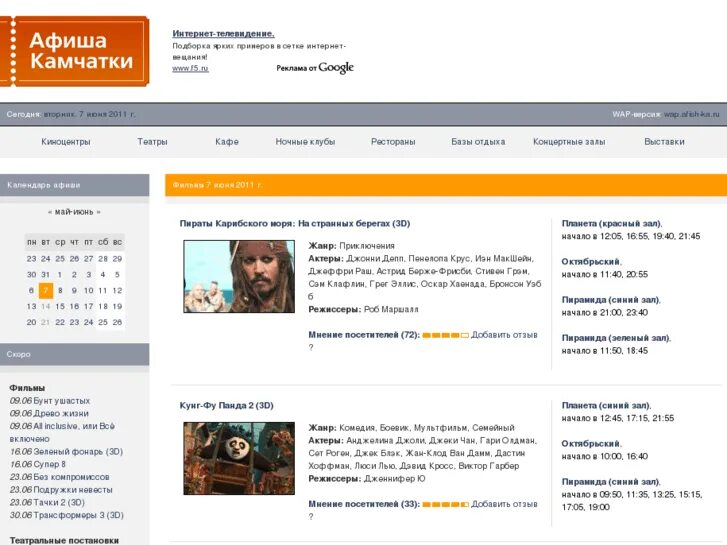Click director name Роб Маршалл
Screen dimensions: 727x545
click(391, 309)
